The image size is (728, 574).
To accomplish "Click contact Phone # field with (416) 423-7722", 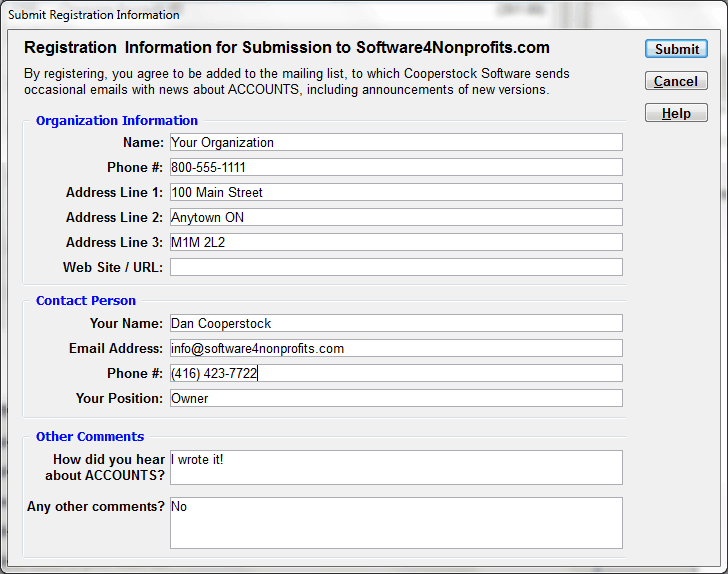I will pyautogui.click(x=396, y=373).
